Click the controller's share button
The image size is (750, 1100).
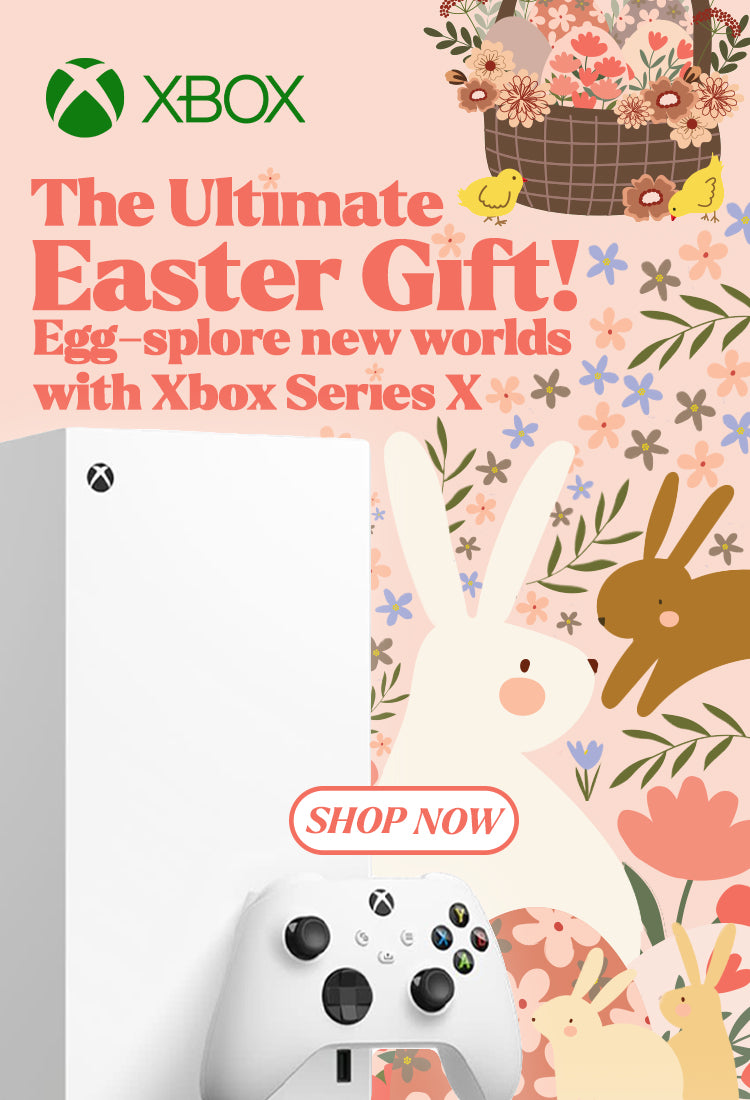[x=386, y=956]
